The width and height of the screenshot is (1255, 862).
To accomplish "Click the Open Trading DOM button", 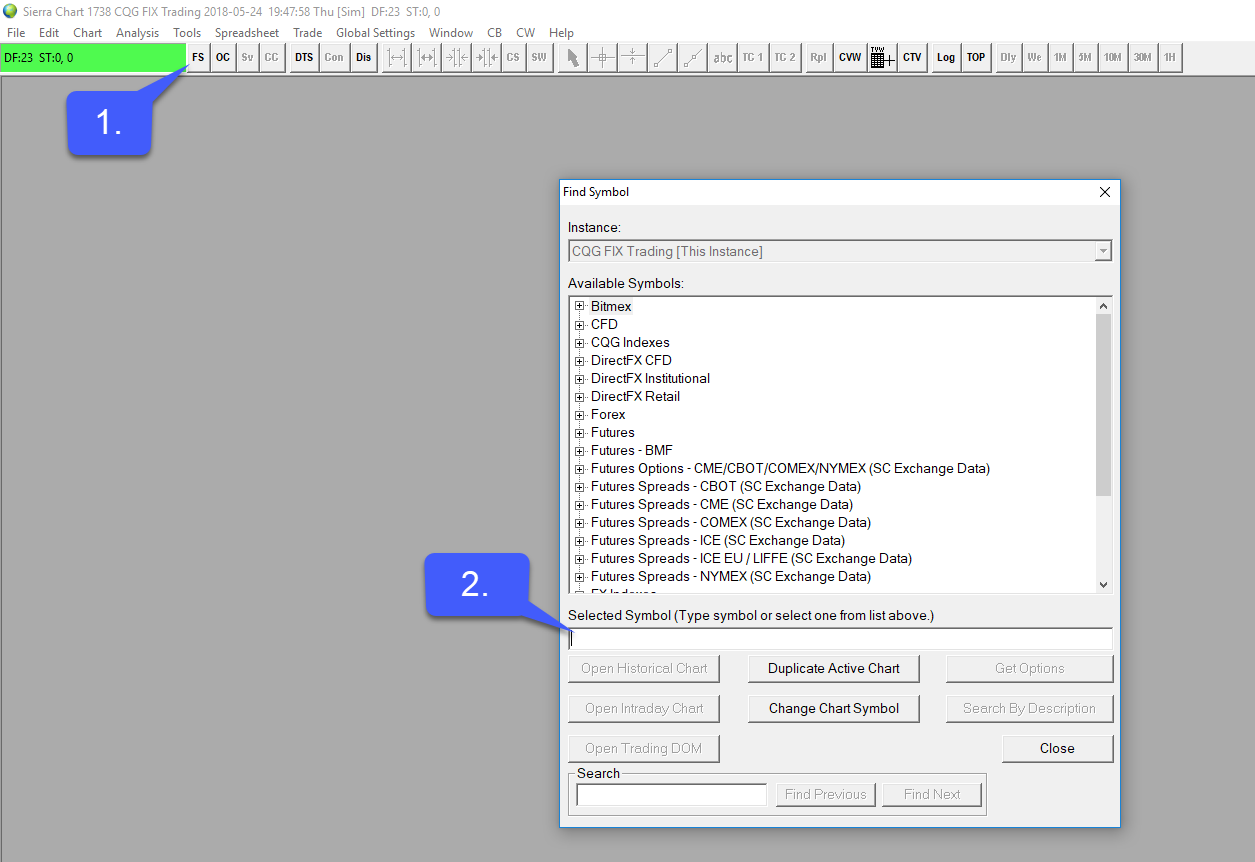I will 644,749.
